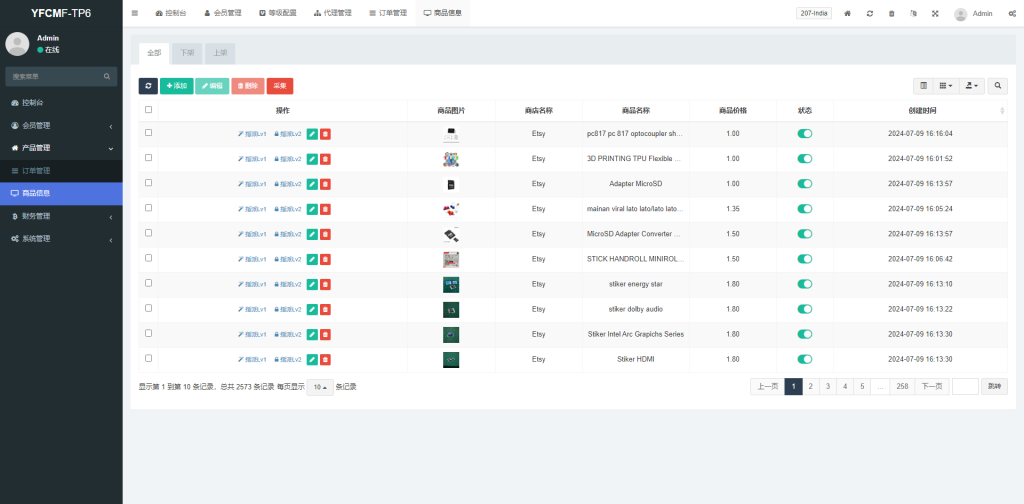Click the fullscreen icon in the header
This screenshot has height=504, width=1024.
935,14
